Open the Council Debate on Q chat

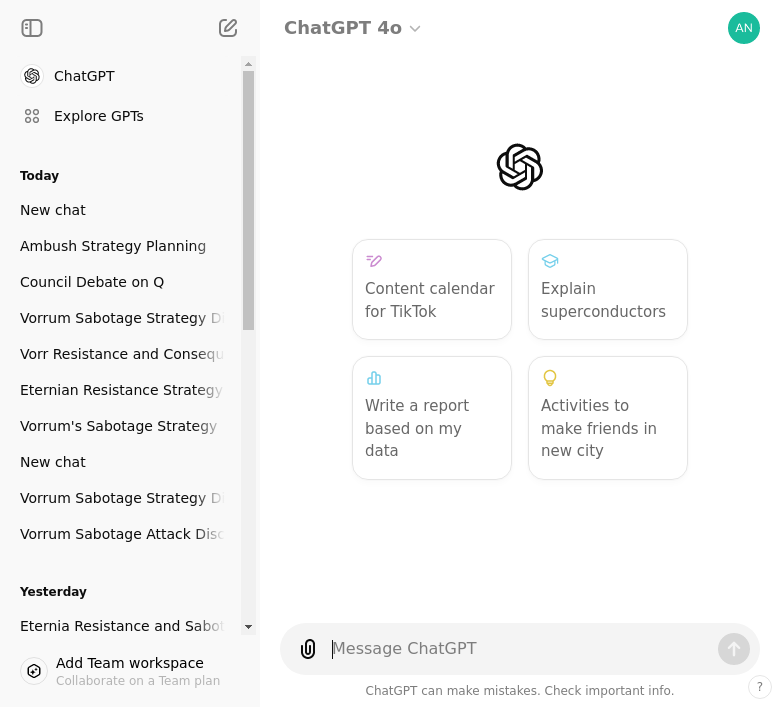click(92, 282)
